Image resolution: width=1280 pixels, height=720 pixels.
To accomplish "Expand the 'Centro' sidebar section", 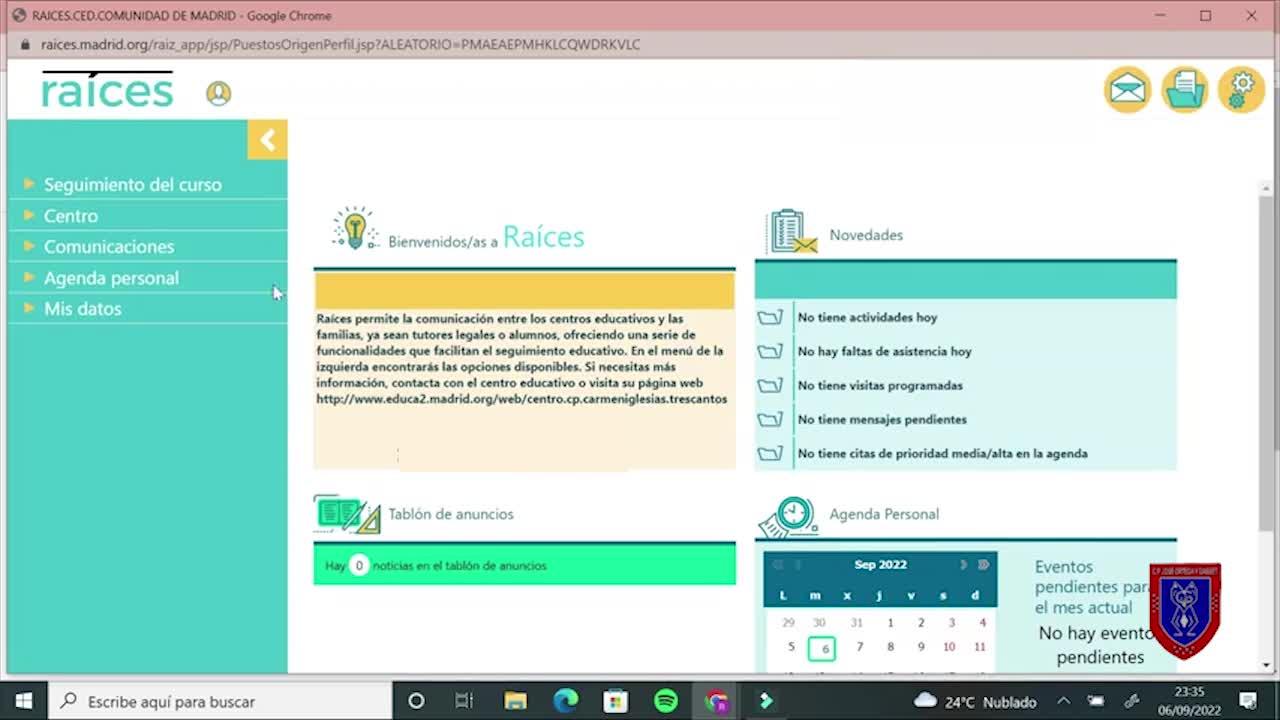I will click(70, 216).
